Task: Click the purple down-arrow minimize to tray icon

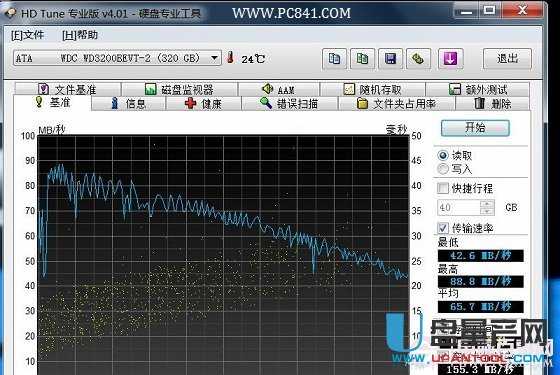Action: 451,59
